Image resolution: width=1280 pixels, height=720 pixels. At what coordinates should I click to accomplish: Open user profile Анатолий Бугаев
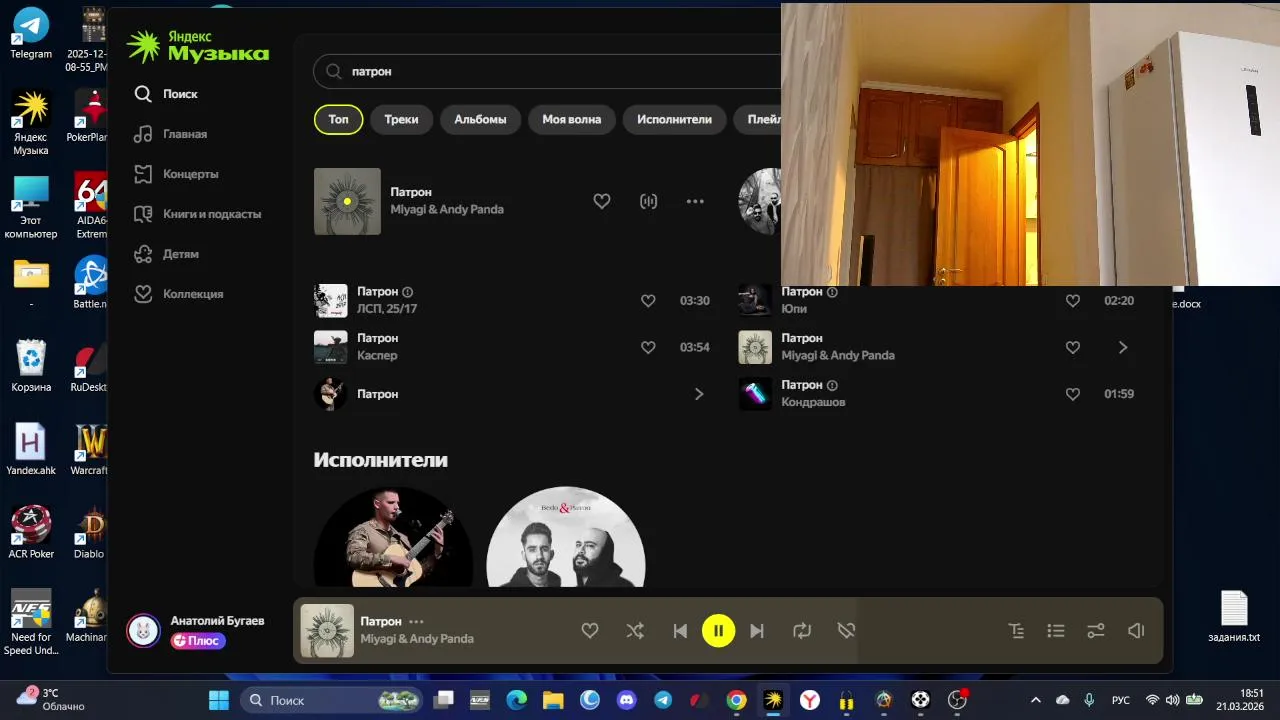coord(217,621)
